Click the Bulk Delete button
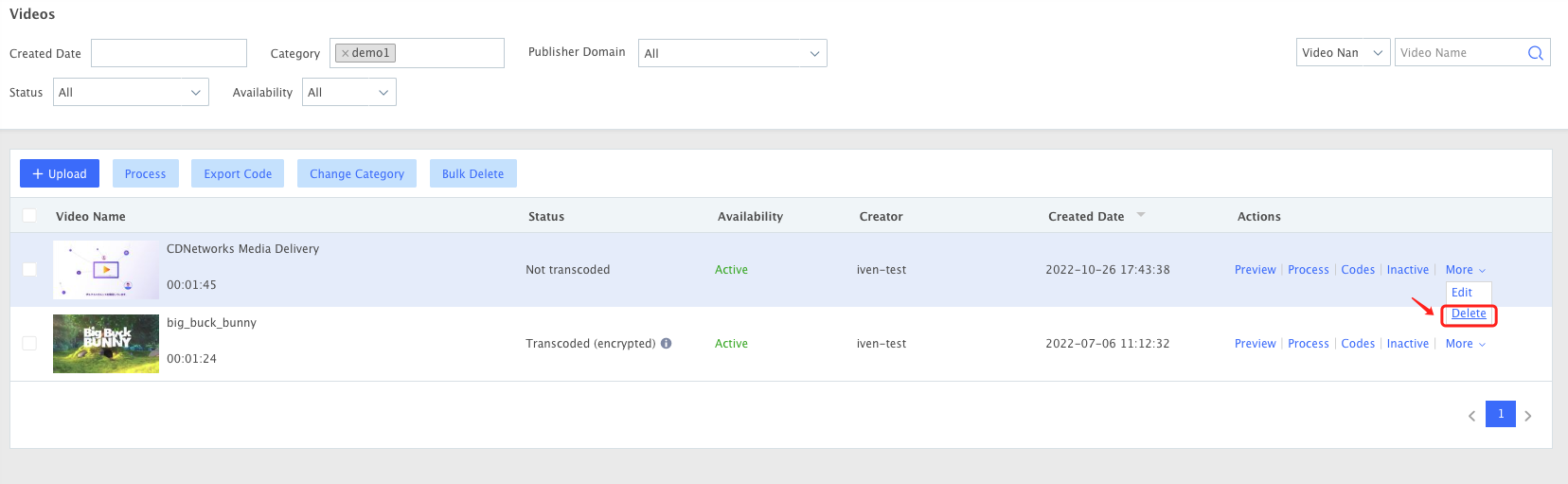This screenshot has height=484, width=1568. click(472, 173)
